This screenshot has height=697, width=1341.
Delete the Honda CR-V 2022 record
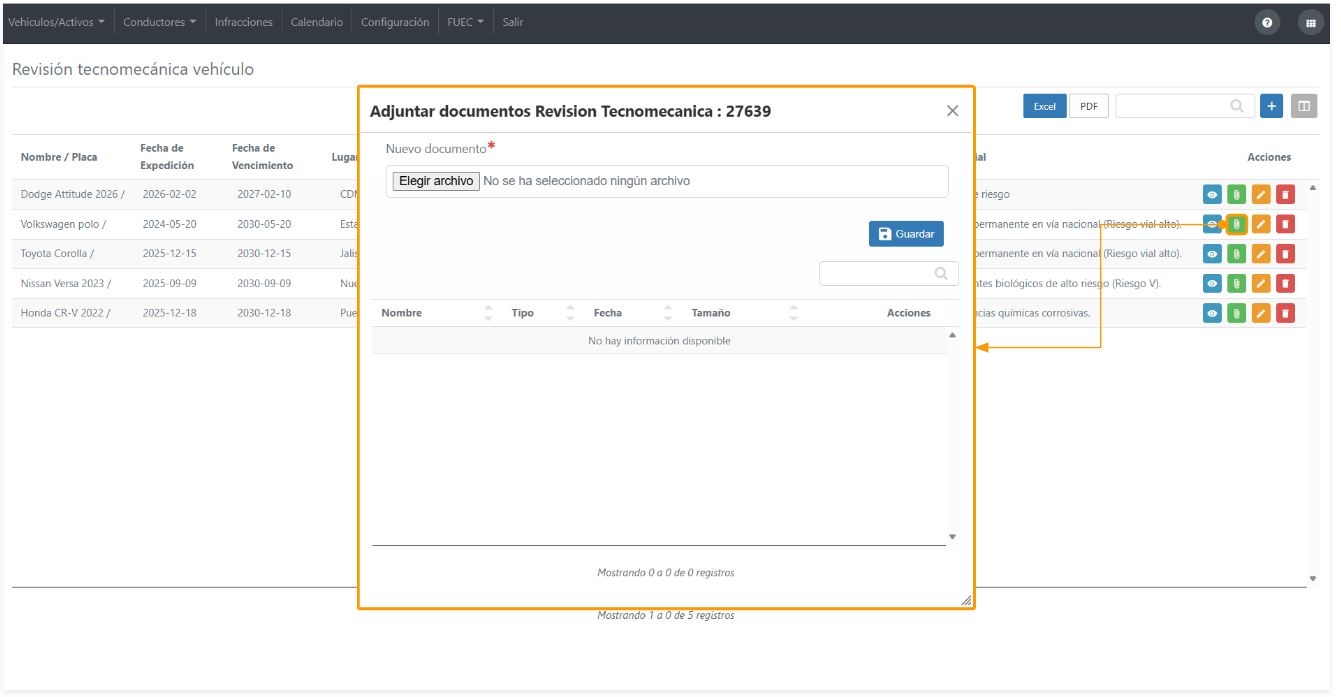click(x=1286, y=314)
